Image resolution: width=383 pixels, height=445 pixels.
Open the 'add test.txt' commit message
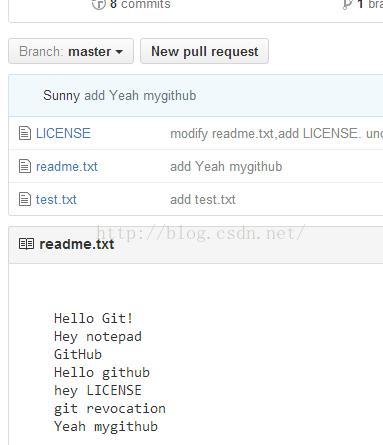tap(203, 200)
